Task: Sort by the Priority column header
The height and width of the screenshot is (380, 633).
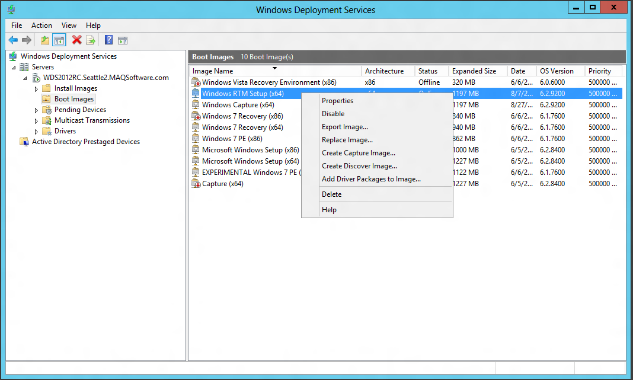Action: coord(604,71)
